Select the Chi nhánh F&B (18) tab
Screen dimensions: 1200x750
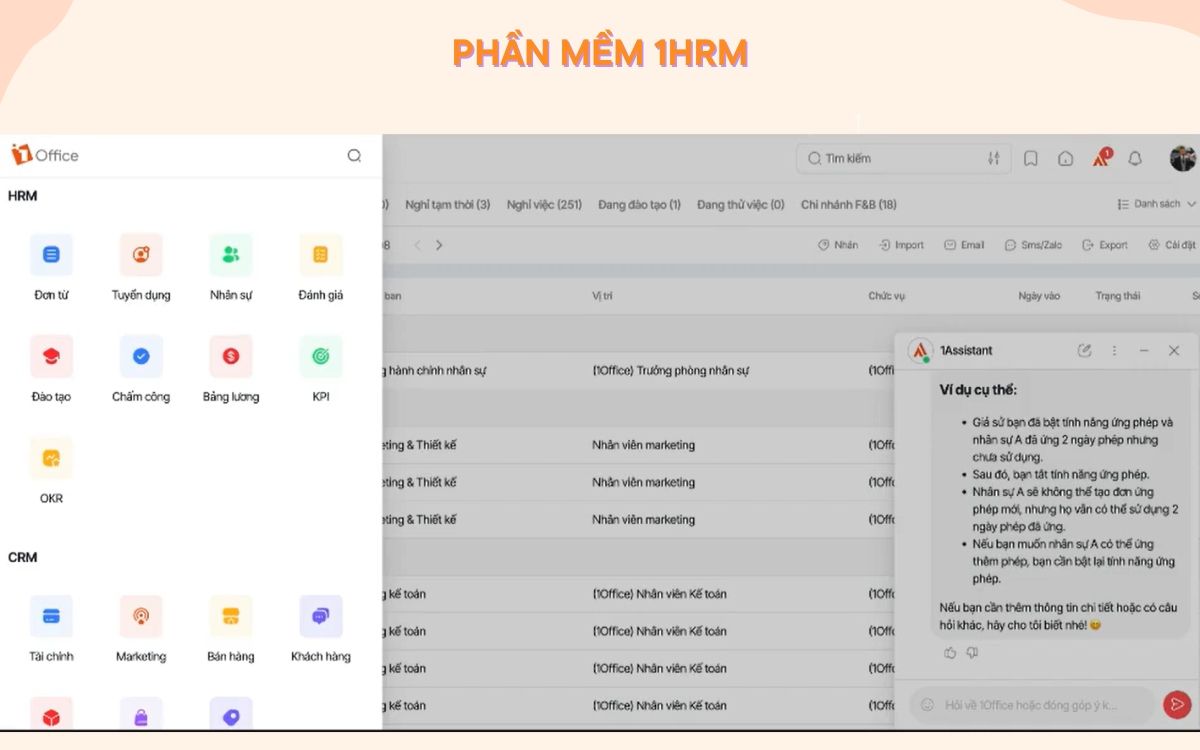coord(849,204)
